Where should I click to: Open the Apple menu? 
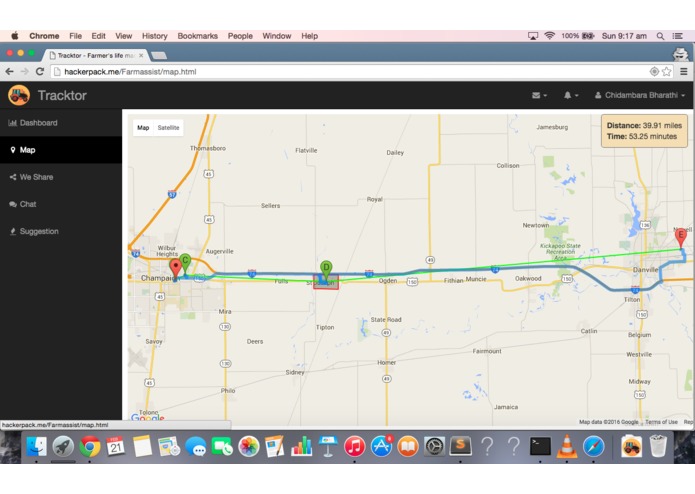click(x=15, y=36)
